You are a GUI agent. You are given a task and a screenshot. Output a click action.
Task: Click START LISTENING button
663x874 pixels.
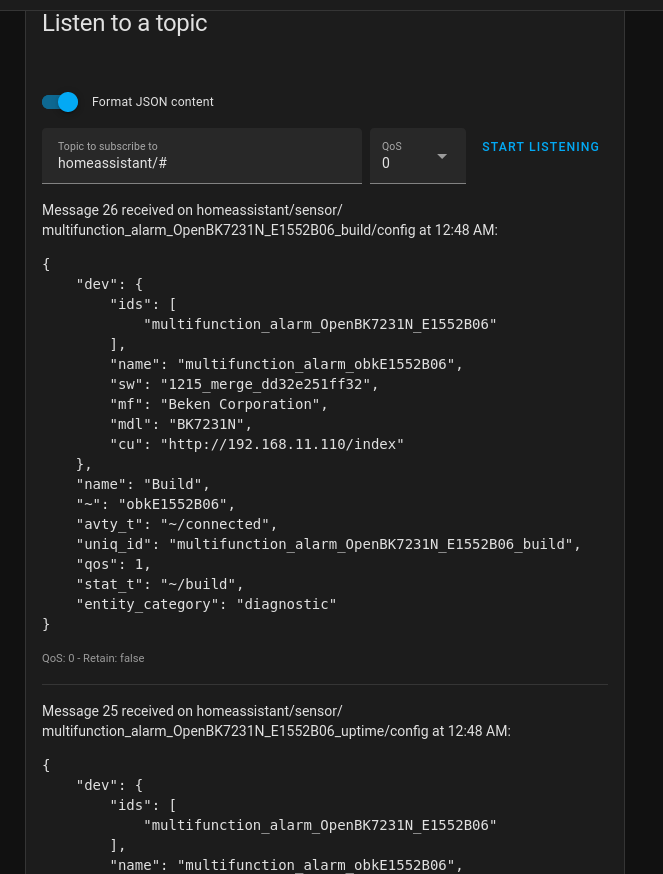pyautogui.click(x=540, y=147)
